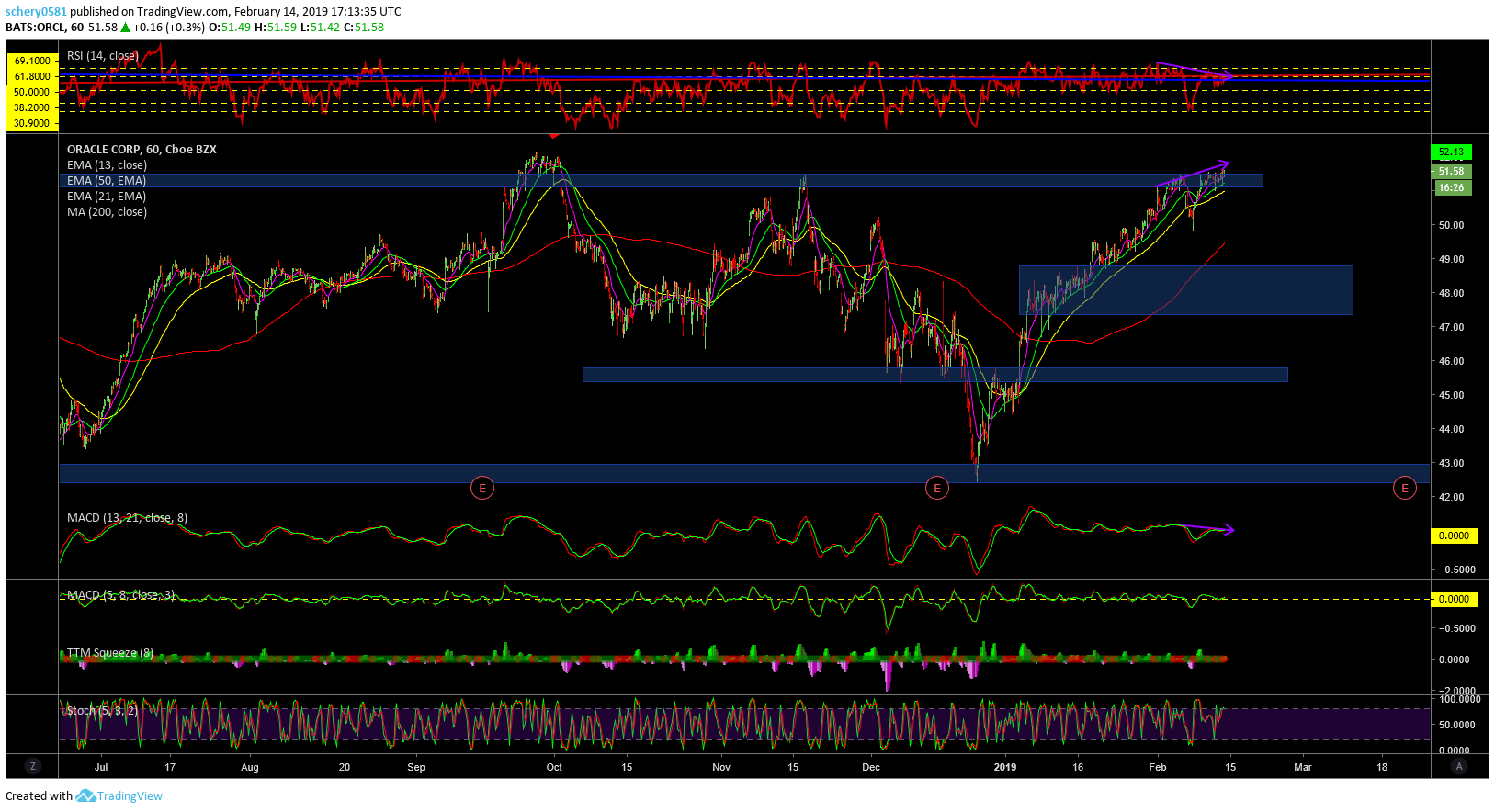Click the 69.1000 RSI level label

click(x=32, y=61)
